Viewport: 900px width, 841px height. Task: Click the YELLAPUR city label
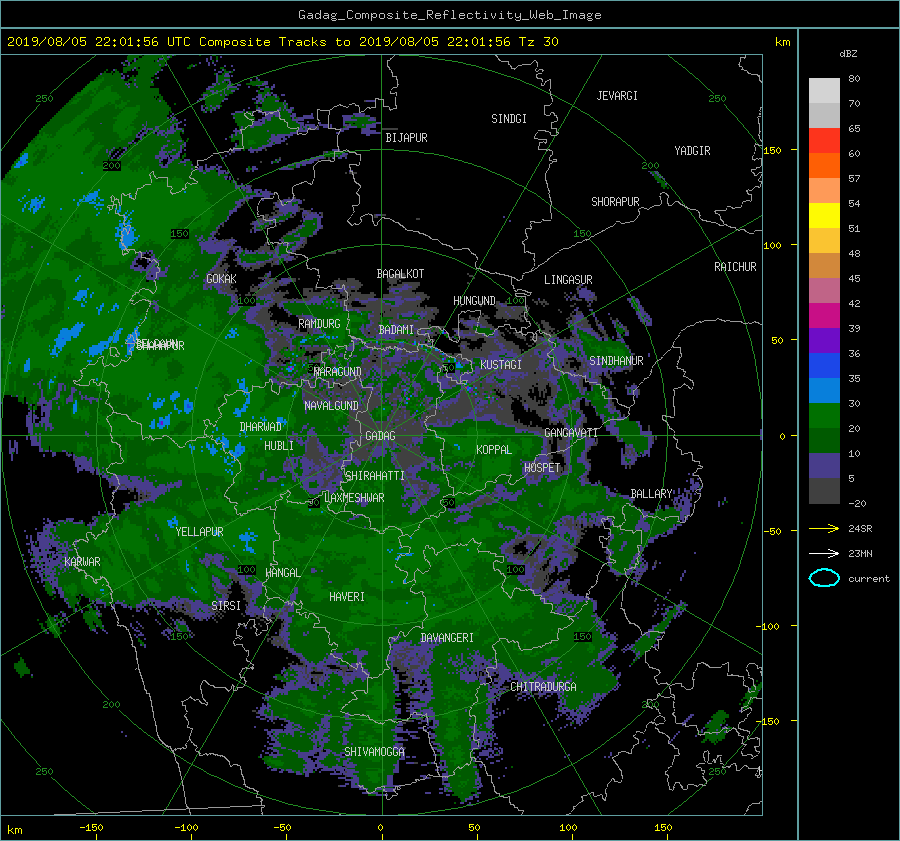pyautogui.click(x=199, y=532)
